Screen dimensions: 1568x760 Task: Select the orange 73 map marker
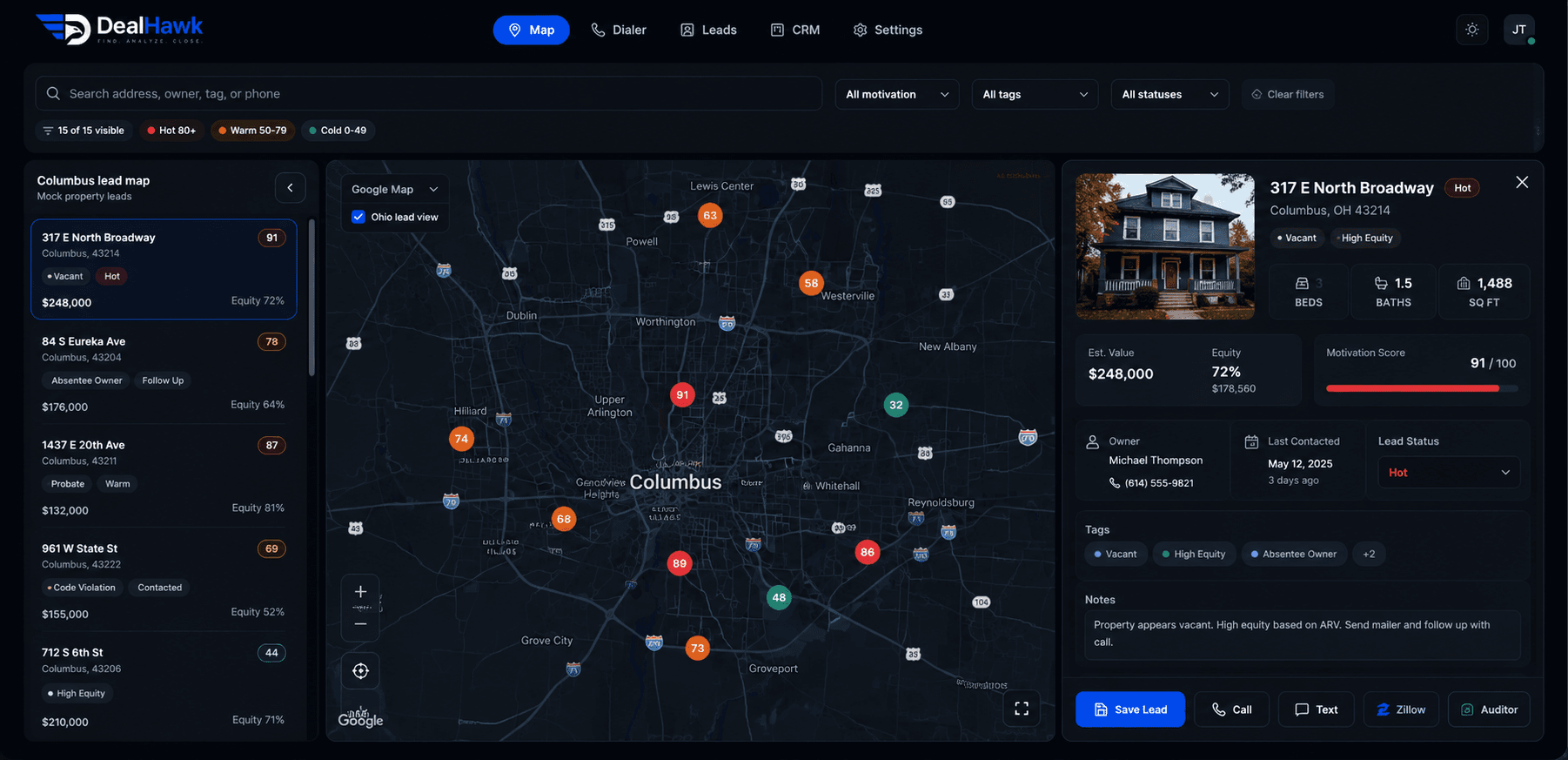(697, 648)
